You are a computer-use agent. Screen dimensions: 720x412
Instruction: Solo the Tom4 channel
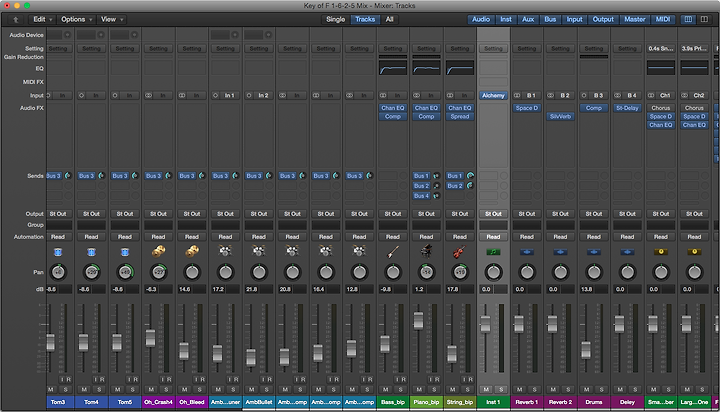point(99,389)
